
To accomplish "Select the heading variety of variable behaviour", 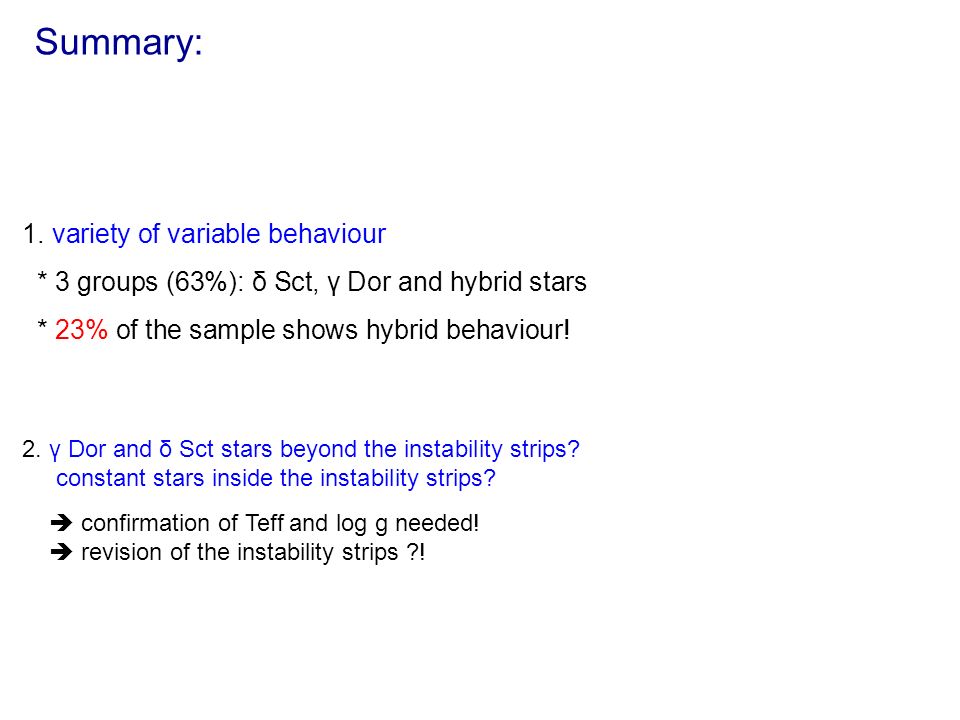I will [x=219, y=234].
